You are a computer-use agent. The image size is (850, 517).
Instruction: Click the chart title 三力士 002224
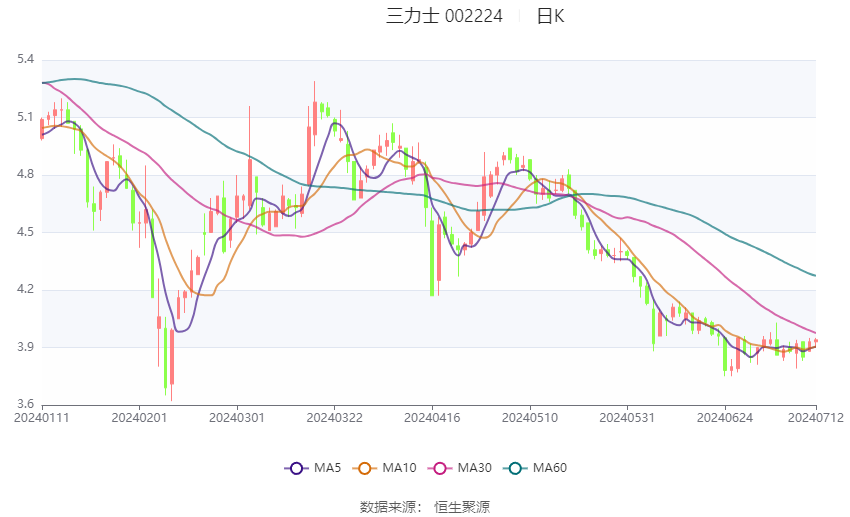444,16
